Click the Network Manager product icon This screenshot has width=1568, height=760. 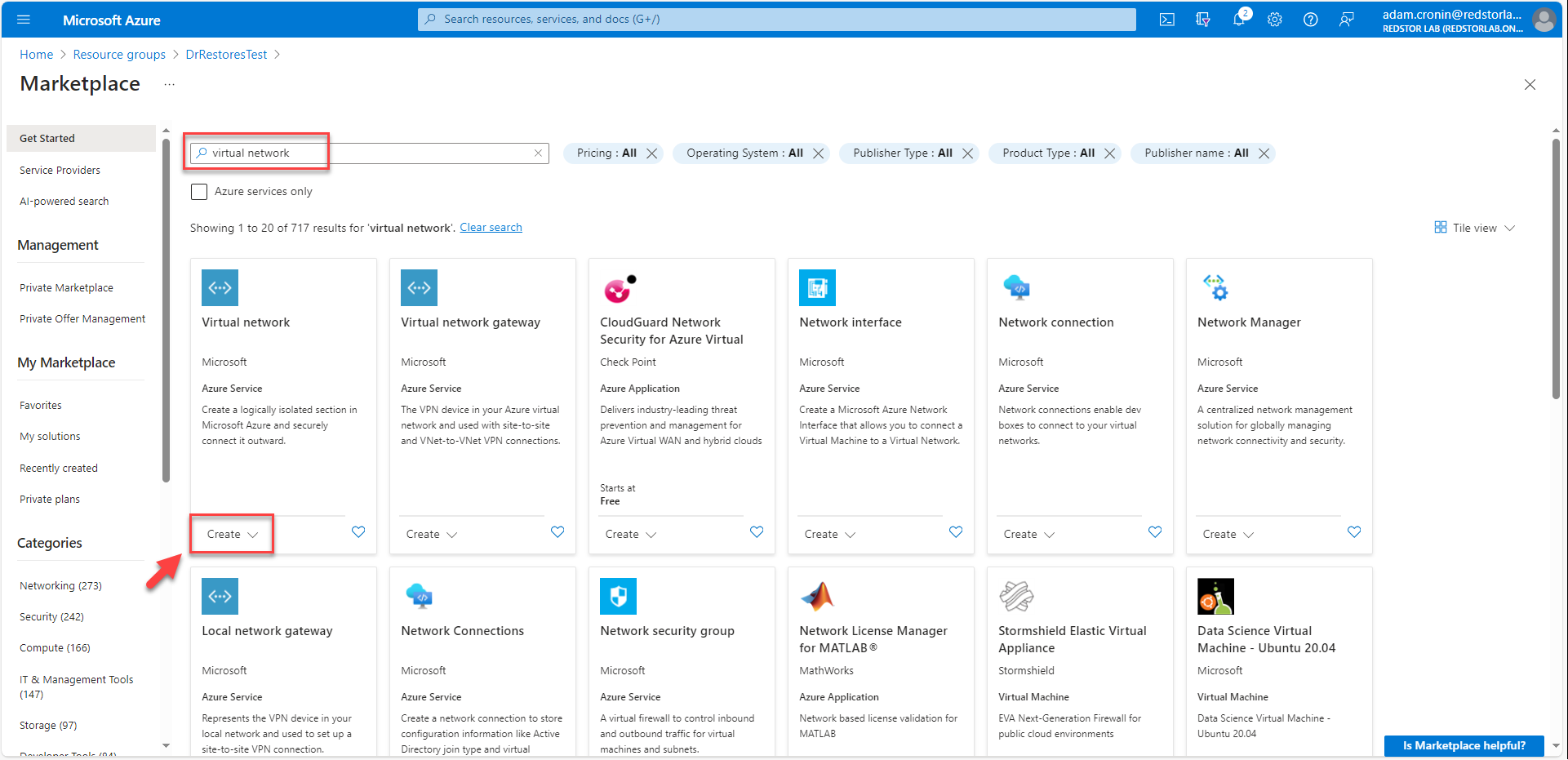pyautogui.click(x=1215, y=287)
